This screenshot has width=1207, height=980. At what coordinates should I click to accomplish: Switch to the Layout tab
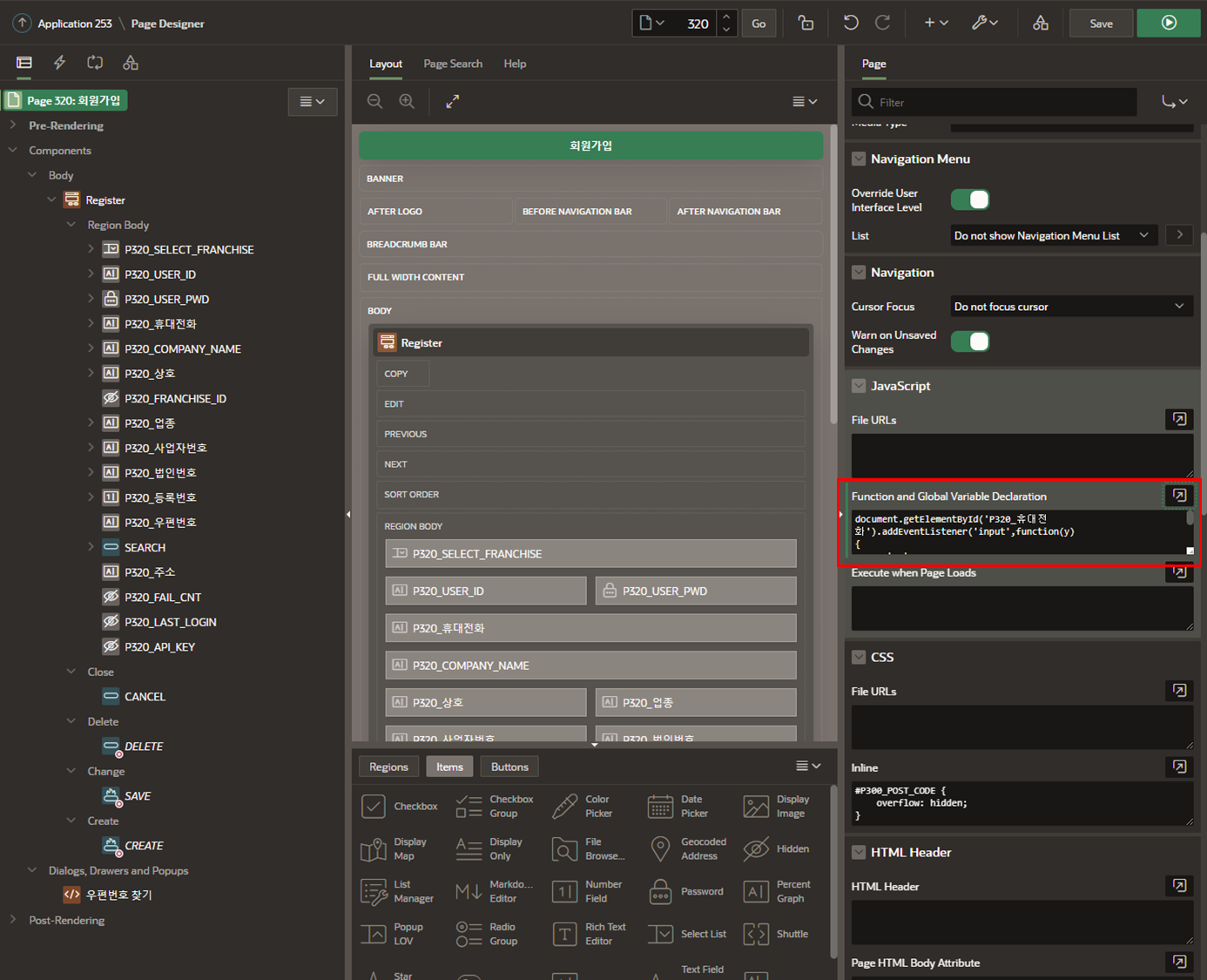(386, 64)
